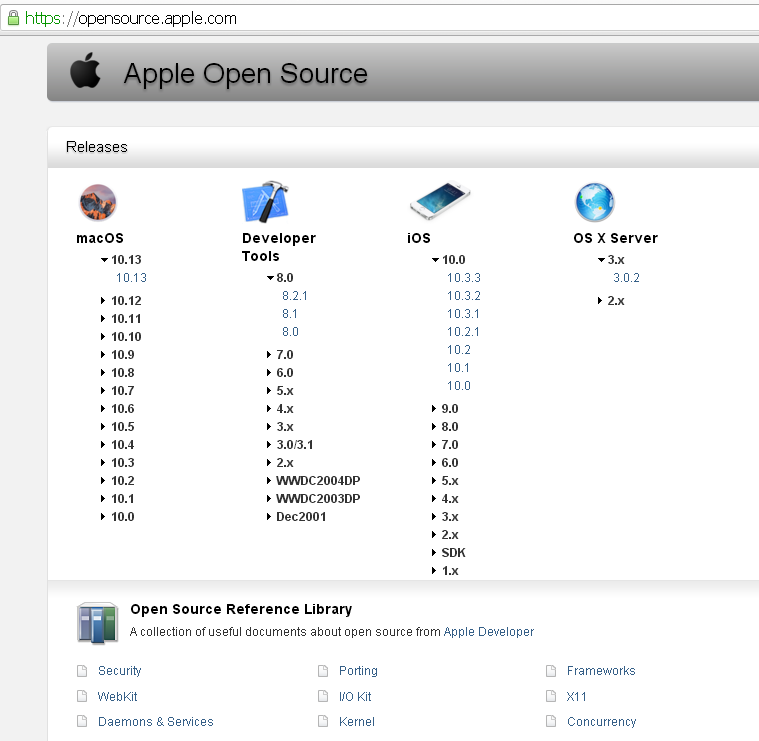This screenshot has width=759, height=741.
Task: Open the Kernel reference document
Action: point(357,722)
